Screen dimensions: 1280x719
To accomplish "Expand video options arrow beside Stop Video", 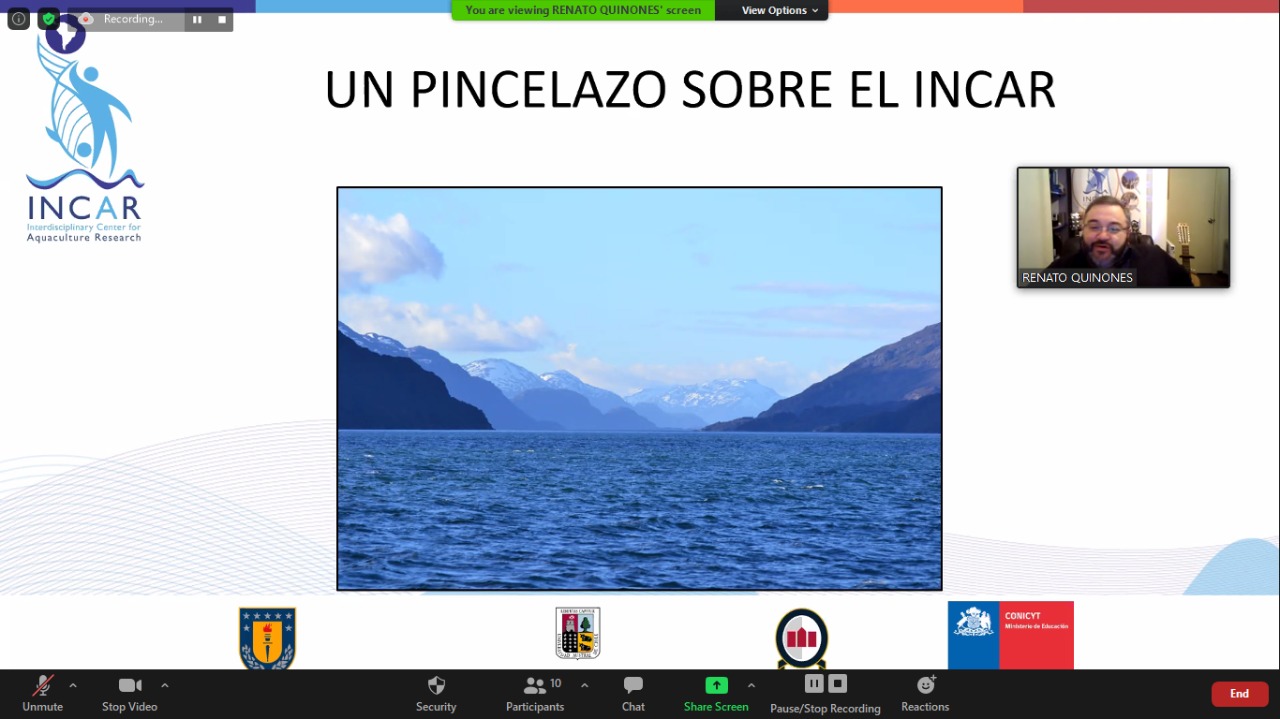I will tap(165, 685).
